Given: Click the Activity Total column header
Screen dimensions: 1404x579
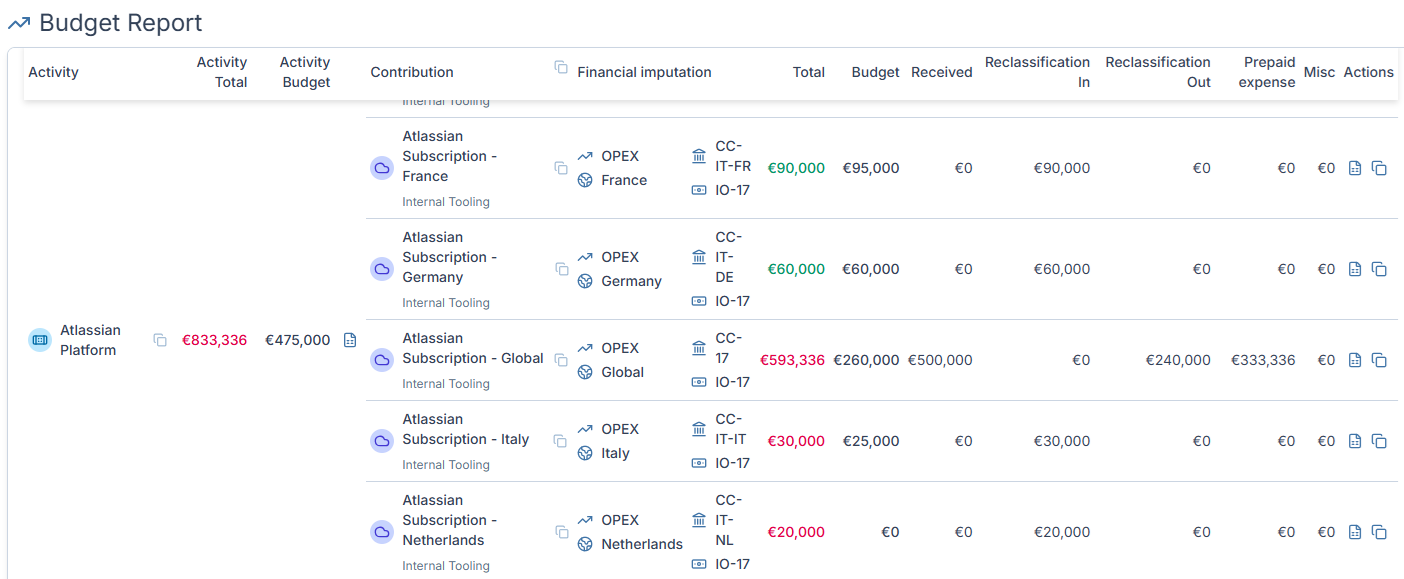Looking at the screenshot, I should pyautogui.click(x=222, y=72).
